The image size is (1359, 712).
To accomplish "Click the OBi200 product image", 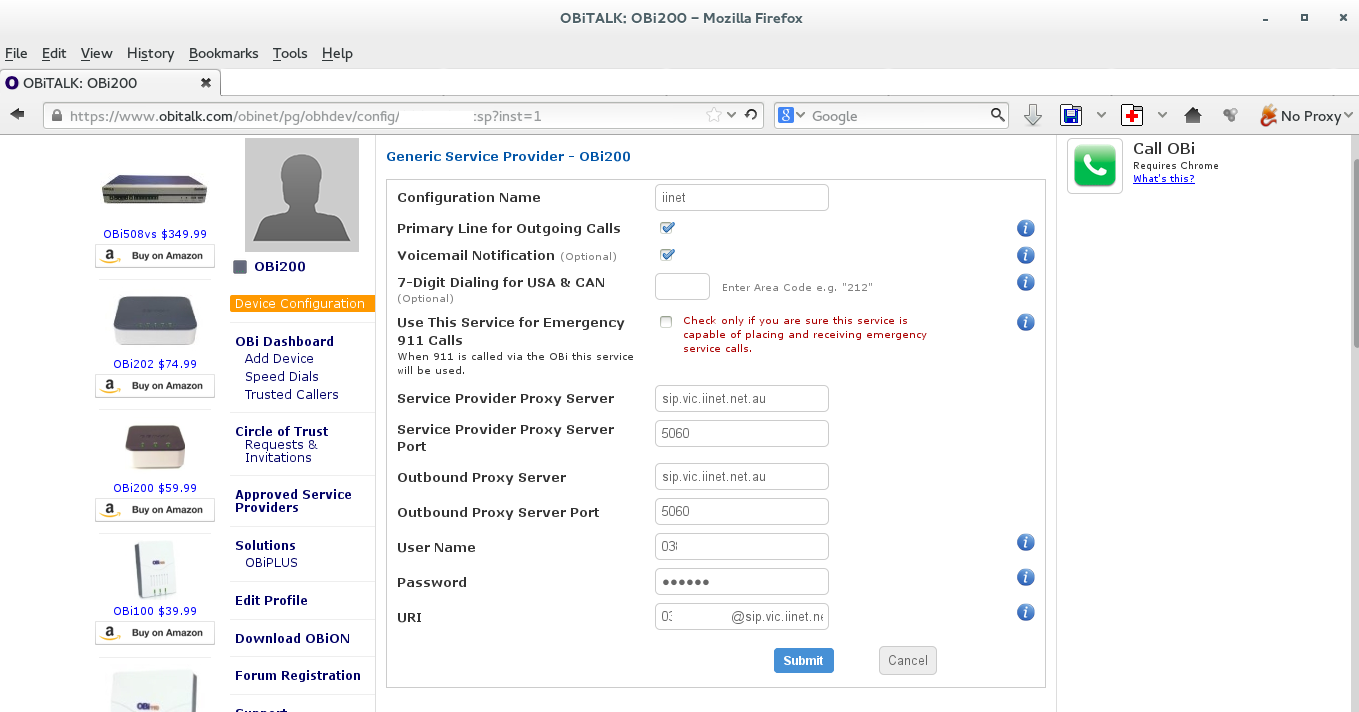I will click(155, 447).
